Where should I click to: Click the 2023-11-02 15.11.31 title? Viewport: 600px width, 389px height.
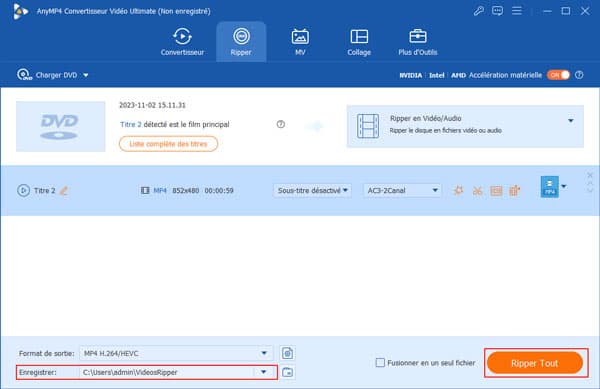tap(152, 105)
